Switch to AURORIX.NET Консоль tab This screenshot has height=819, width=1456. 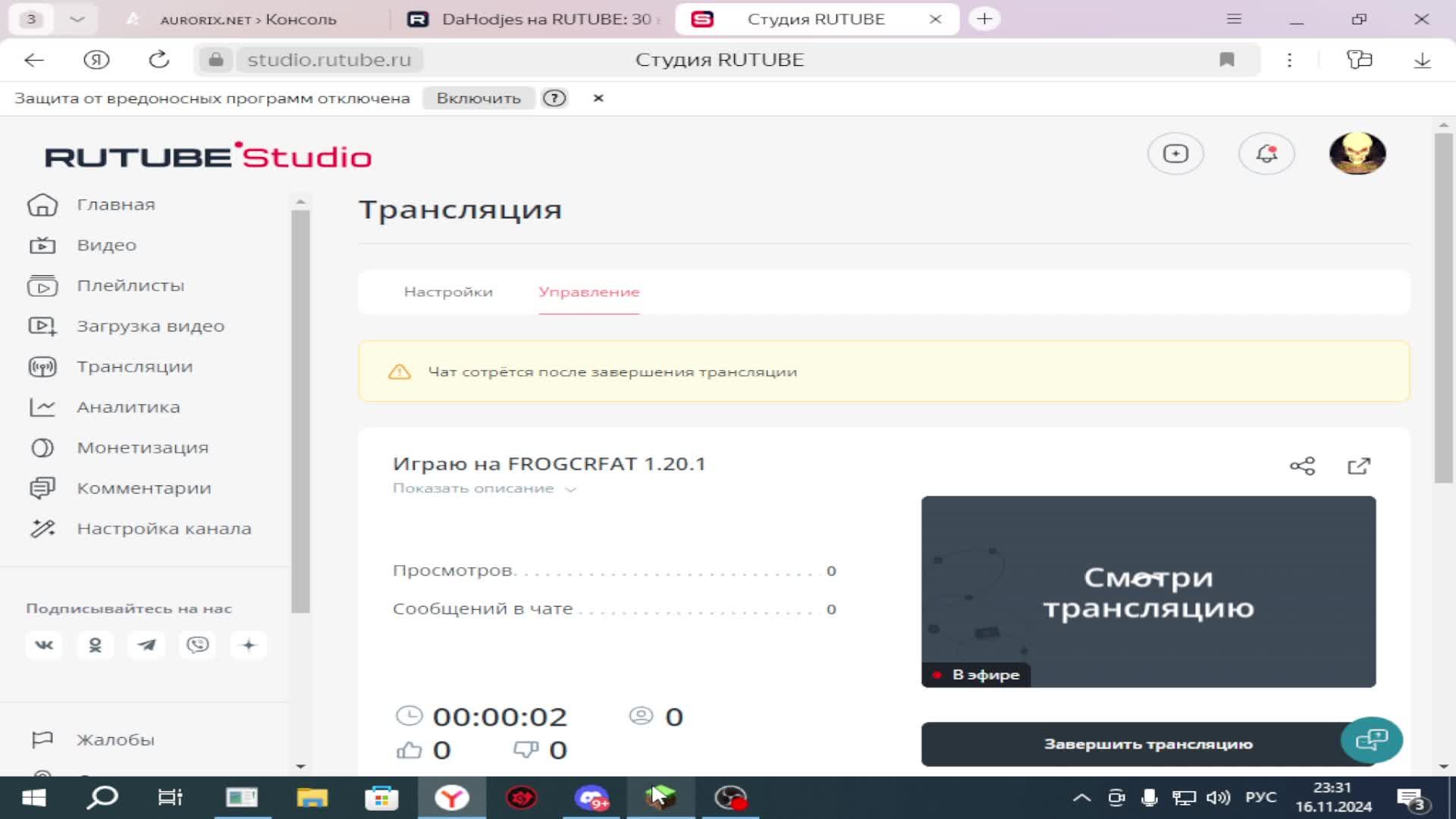248,19
